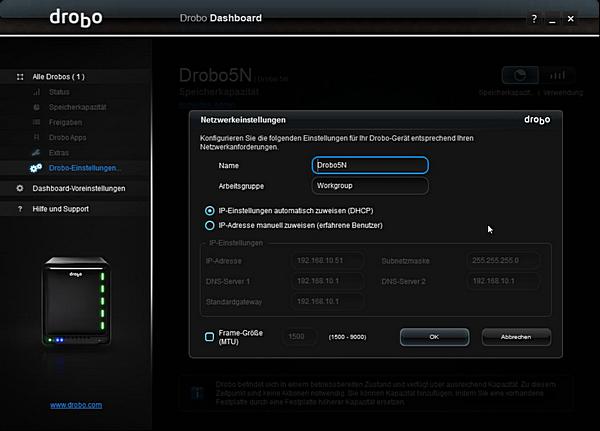Open the Freigaben menu entry
The height and width of the screenshot is (431, 600).
[65, 122]
